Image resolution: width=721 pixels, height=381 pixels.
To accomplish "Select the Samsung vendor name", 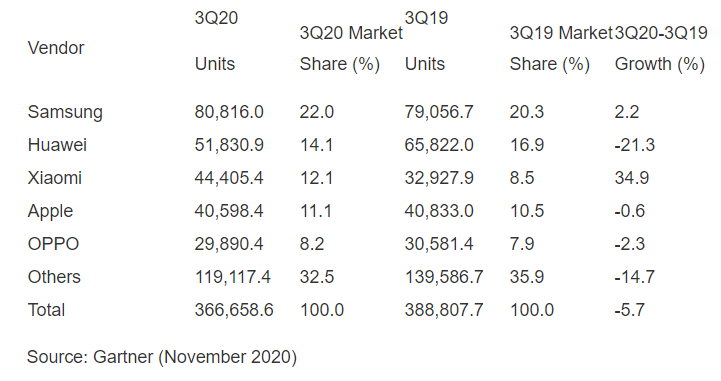I will 65,112.
